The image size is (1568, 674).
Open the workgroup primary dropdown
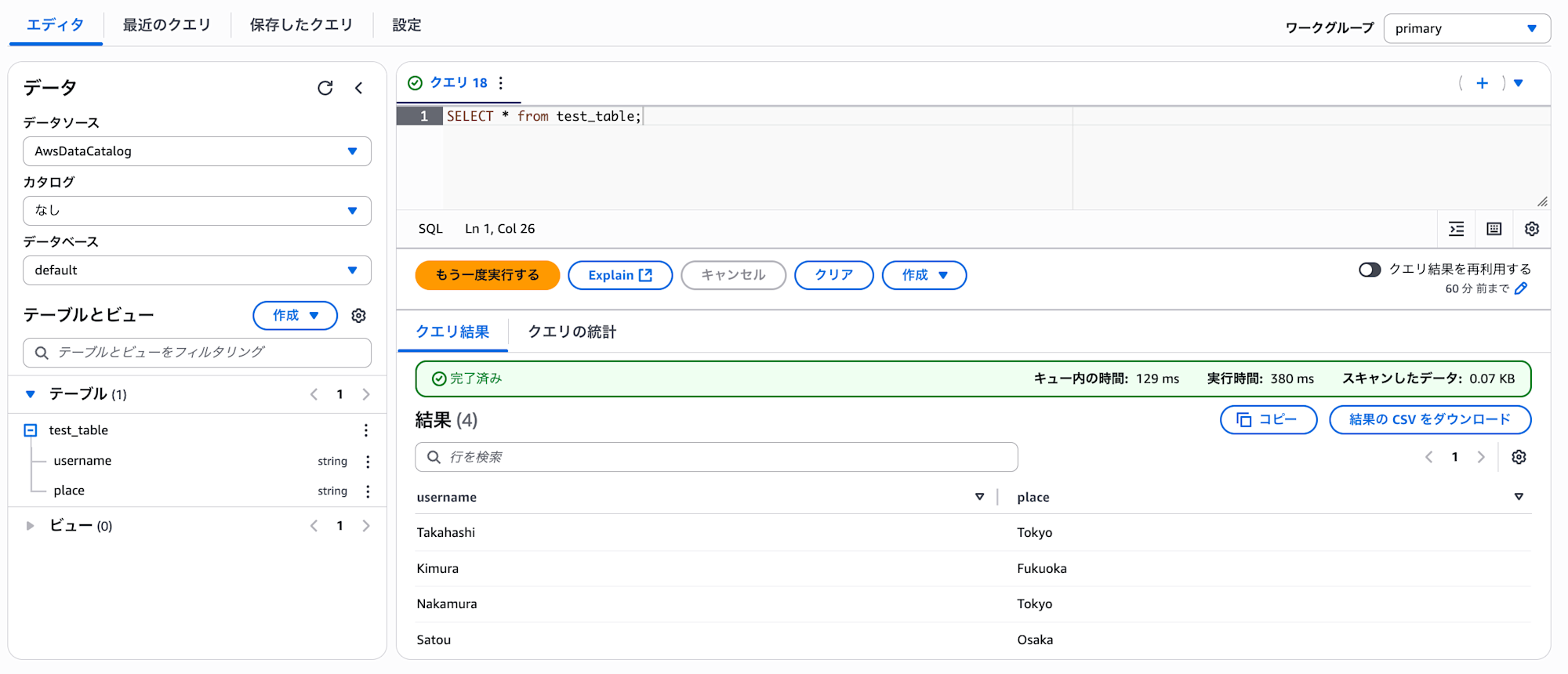(1467, 28)
